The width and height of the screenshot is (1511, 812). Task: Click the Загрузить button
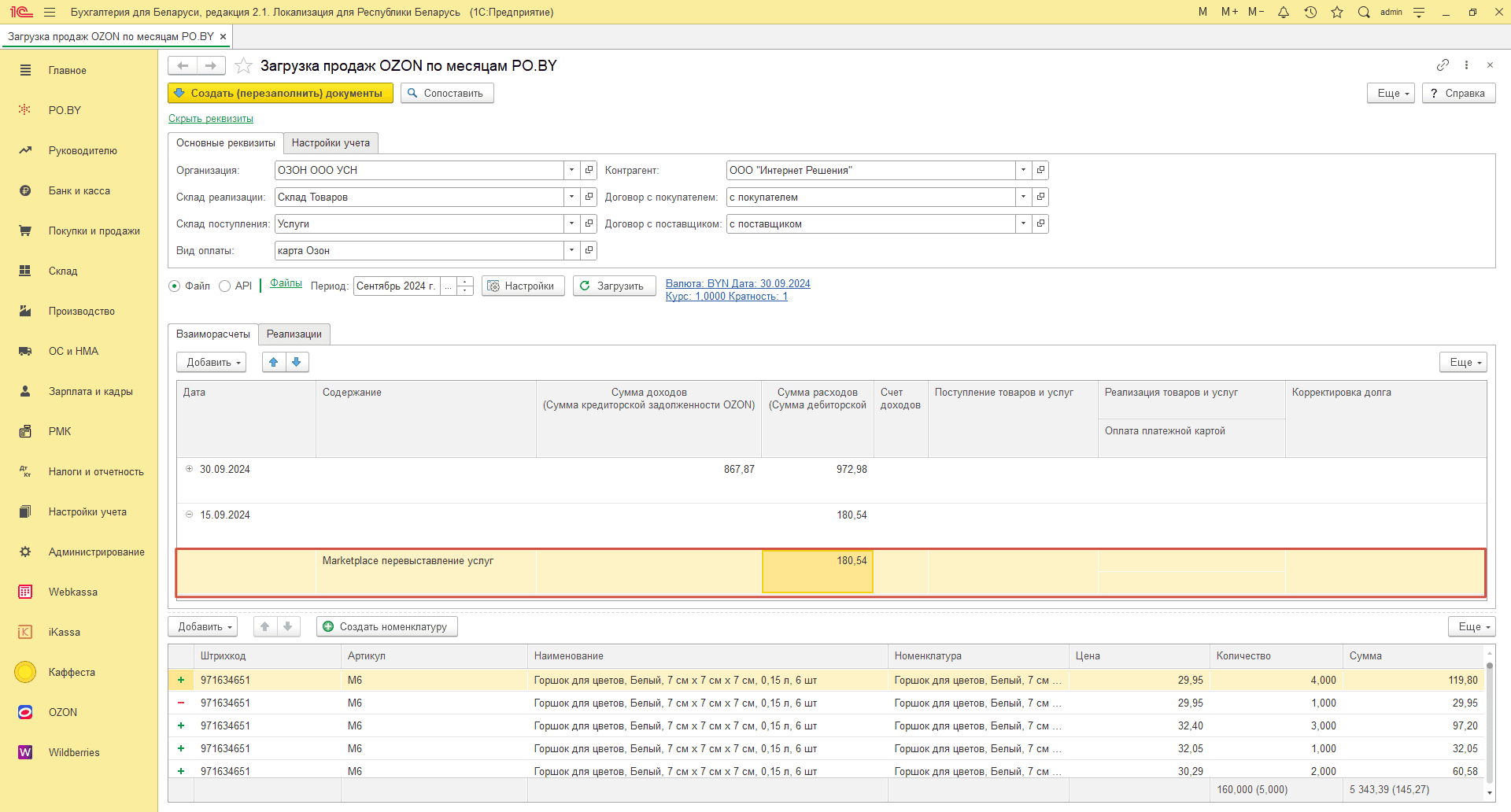pyautogui.click(x=614, y=286)
